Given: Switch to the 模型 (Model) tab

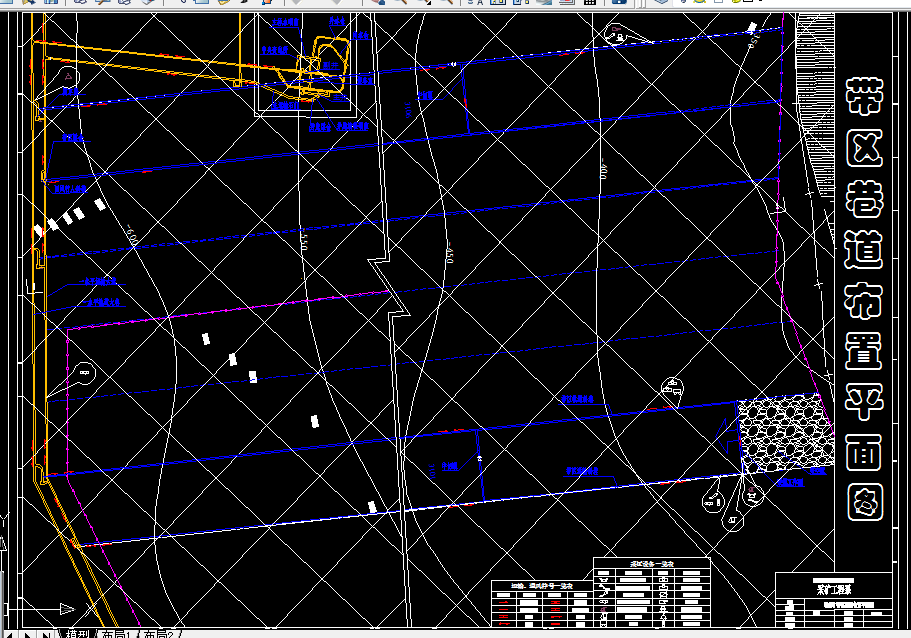Looking at the screenshot, I should (x=78, y=634).
